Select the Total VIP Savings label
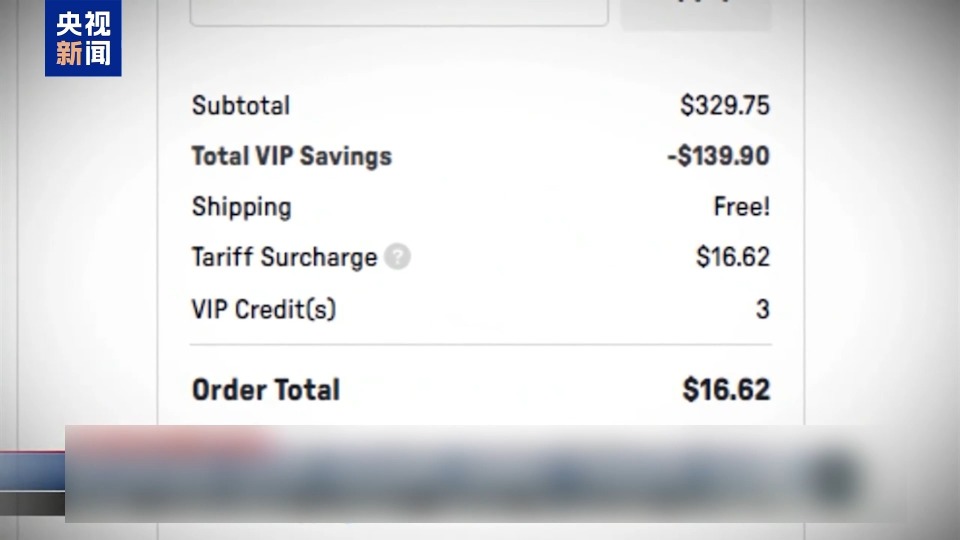 click(x=291, y=156)
